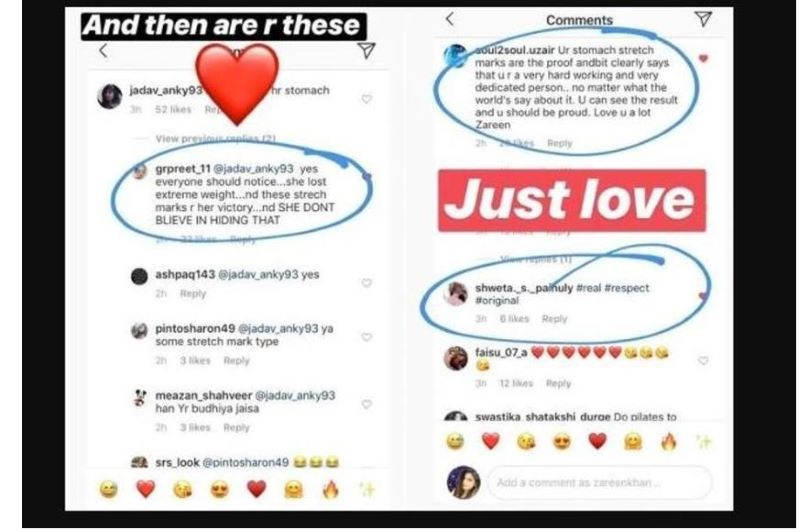Reply to pintosharon49's comment

[236, 361]
